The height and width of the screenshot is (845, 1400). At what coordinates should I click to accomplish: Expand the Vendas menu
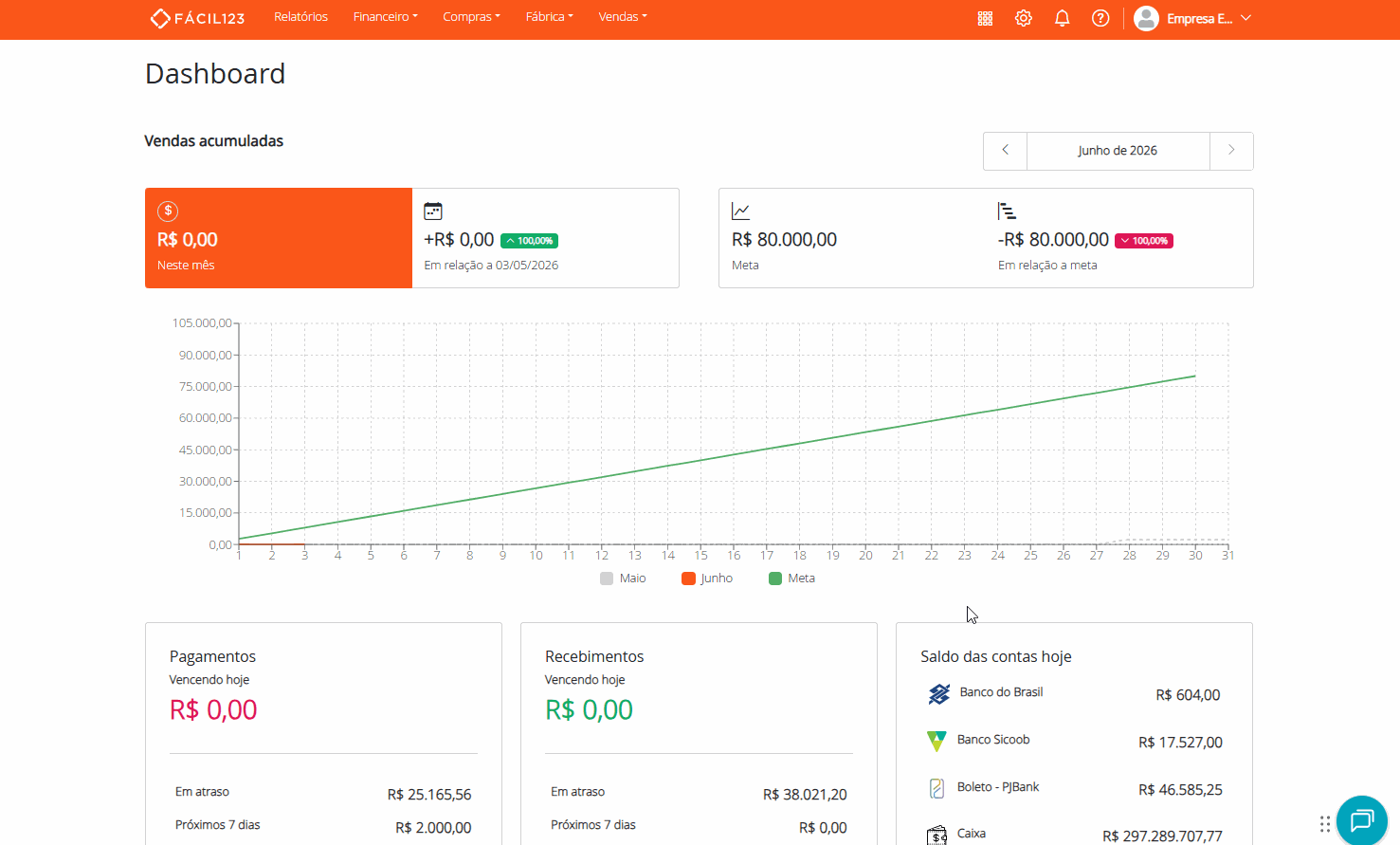pos(623,17)
